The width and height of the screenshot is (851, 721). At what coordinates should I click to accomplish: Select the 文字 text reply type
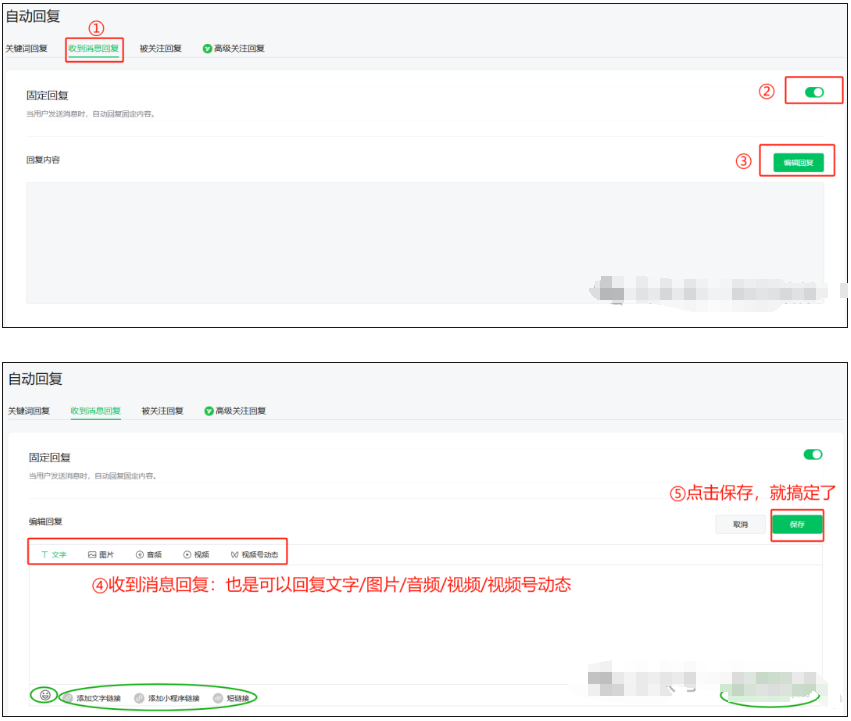[54, 554]
